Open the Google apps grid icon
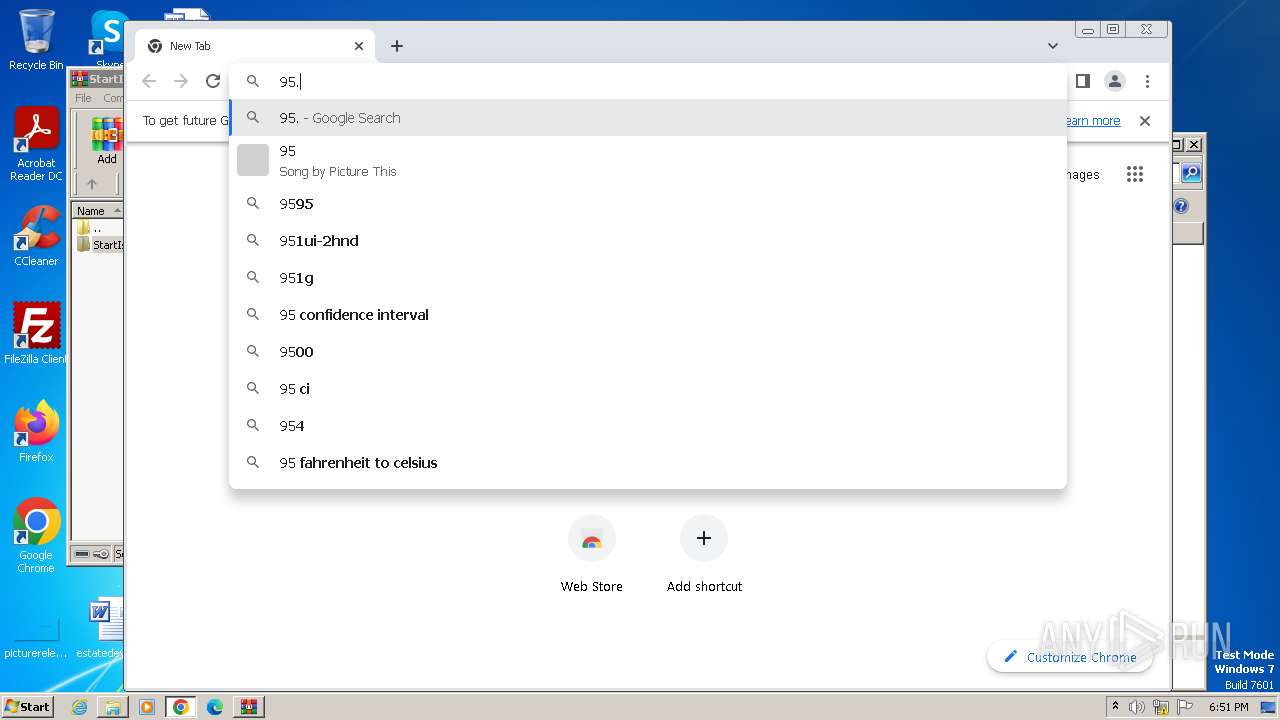Image resolution: width=1280 pixels, height=720 pixels. 1134,174
